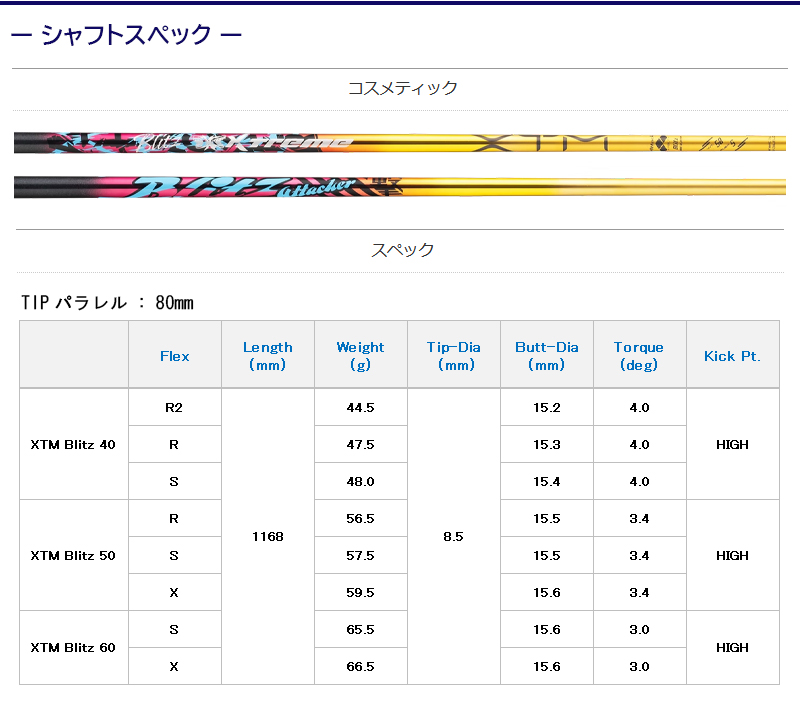The image size is (800, 726).
Task: Click the コスメティック section title
Action: (403, 88)
